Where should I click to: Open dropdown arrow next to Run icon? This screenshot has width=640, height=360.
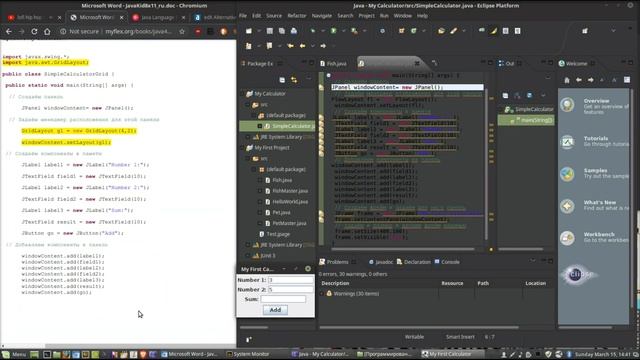coord(343,31)
